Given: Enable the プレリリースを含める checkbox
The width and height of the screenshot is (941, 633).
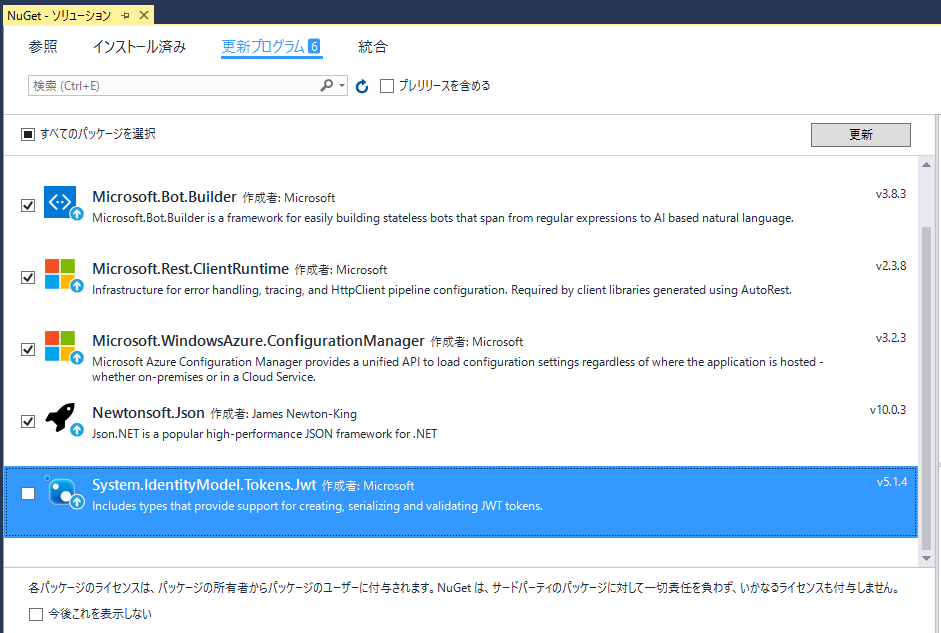Looking at the screenshot, I should [x=387, y=86].
